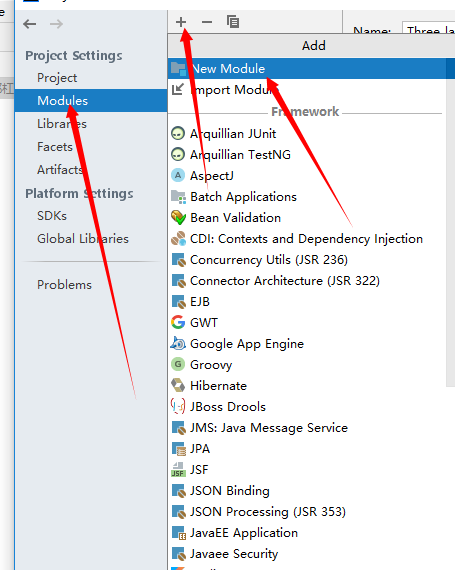The width and height of the screenshot is (455, 570).
Task: Click the JavaEE Application icon
Action: [x=178, y=533]
